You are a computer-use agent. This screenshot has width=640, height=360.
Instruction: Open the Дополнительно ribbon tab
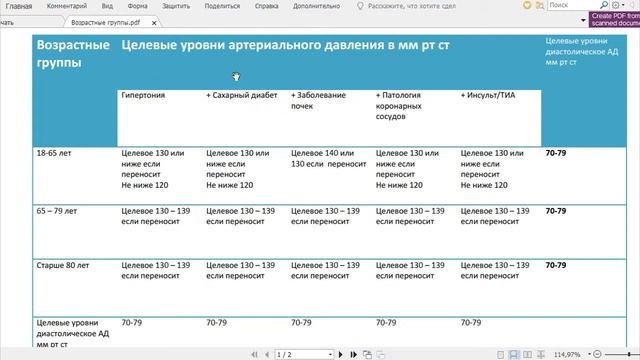[316, 6]
